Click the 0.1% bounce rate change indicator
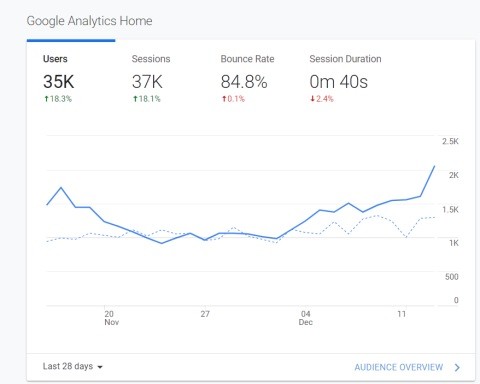The width and height of the screenshot is (480, 384). point(233,99)
